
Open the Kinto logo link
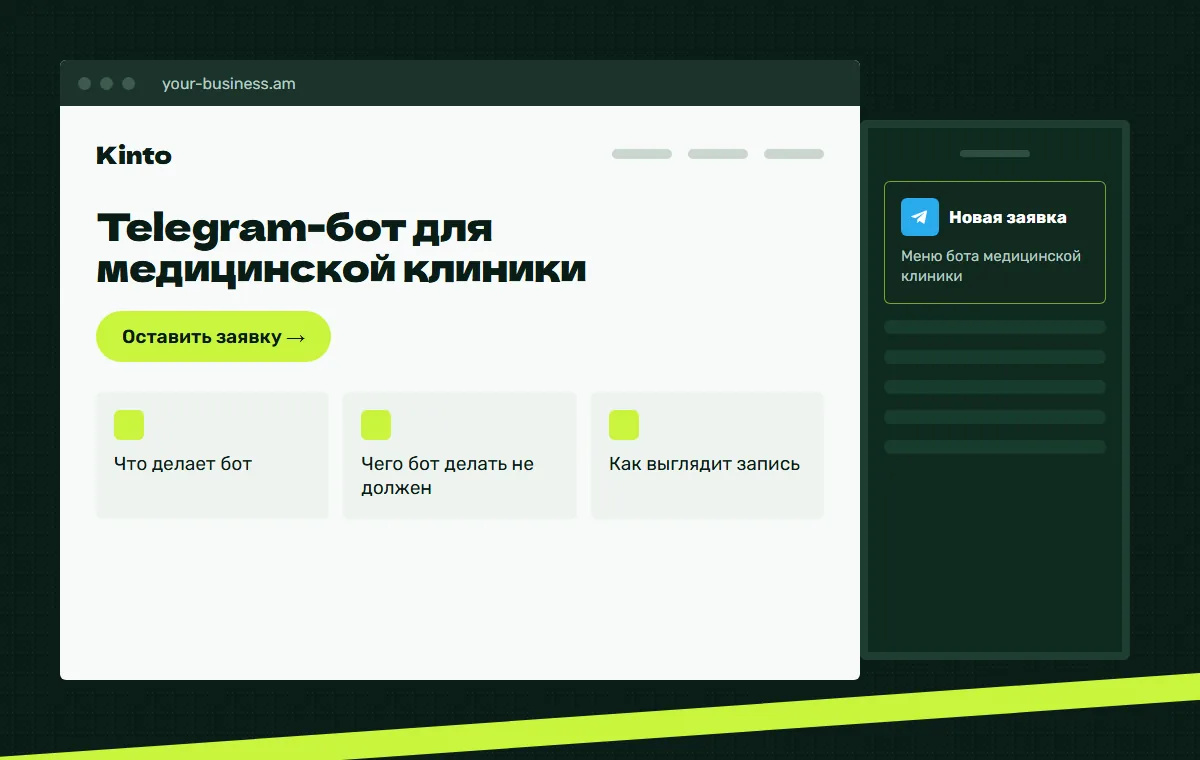134,155
